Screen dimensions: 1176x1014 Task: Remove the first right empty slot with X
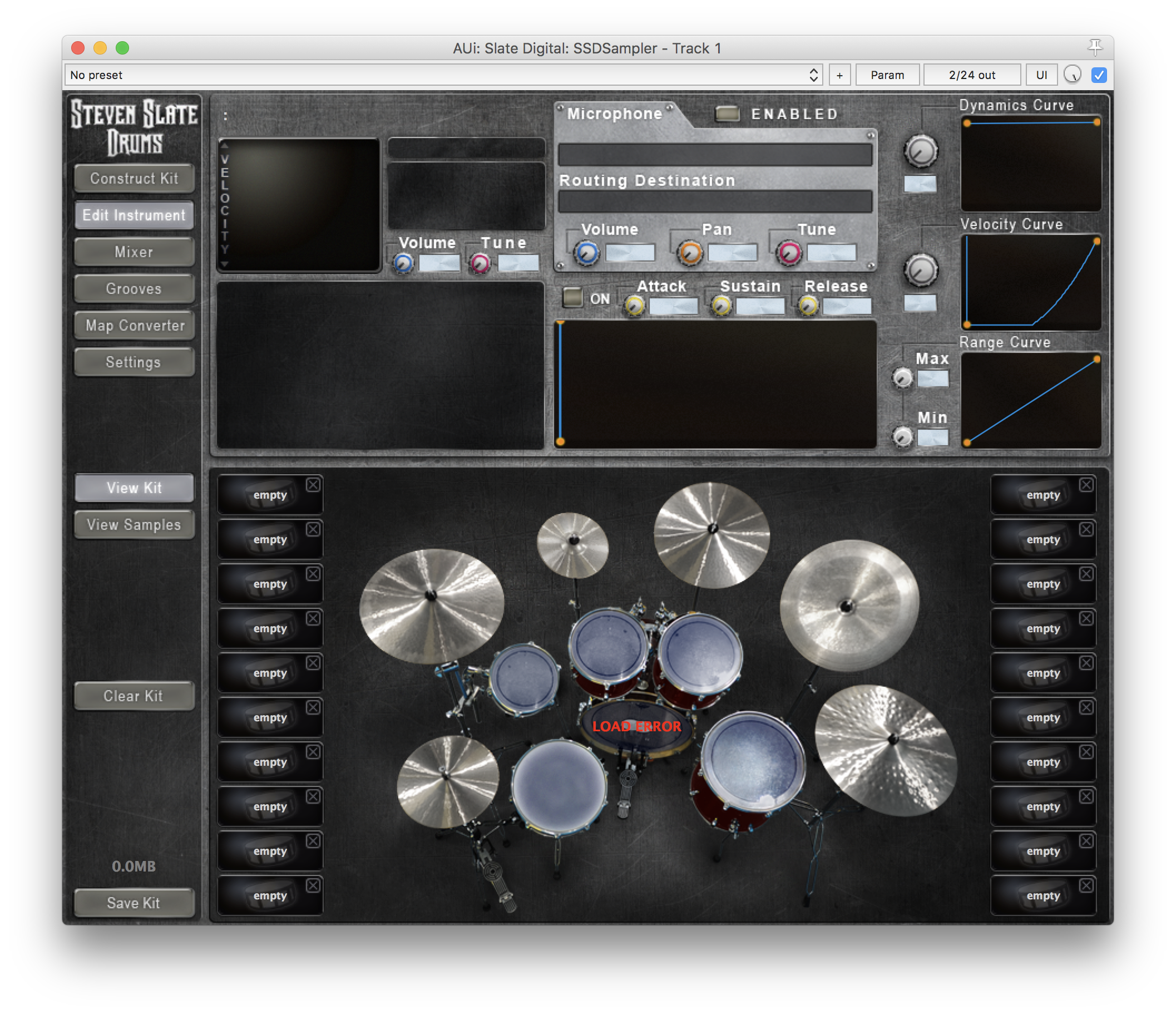click(1086, 484)
